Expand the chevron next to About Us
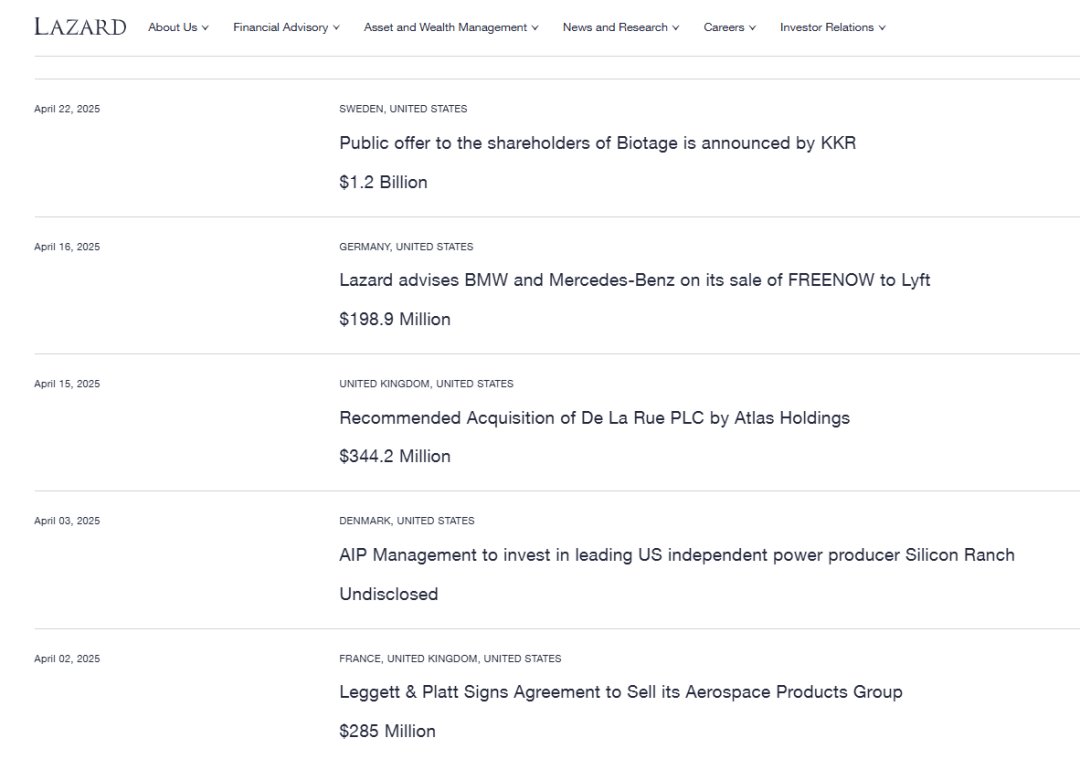Image resolution: width=1080 pixels, height=759 pixels. 205,28
